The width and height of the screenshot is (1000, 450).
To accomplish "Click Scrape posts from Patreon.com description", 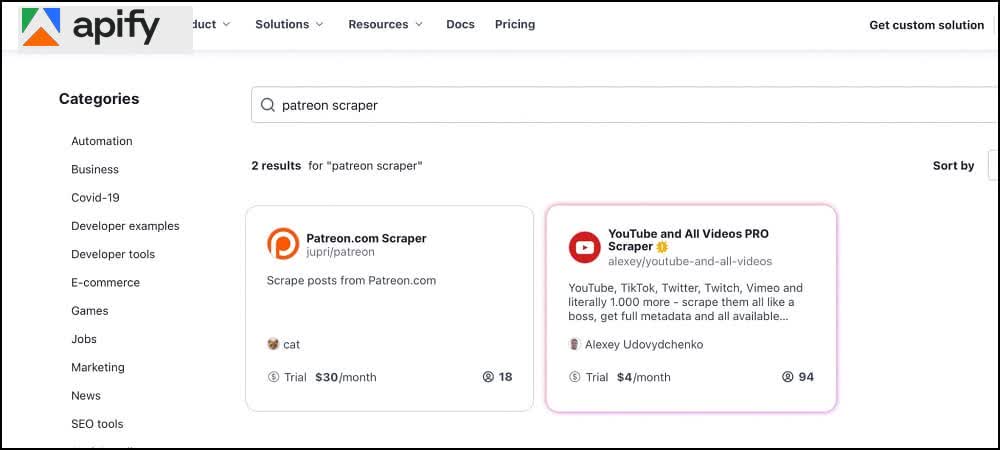I will (x=351, y=280).
